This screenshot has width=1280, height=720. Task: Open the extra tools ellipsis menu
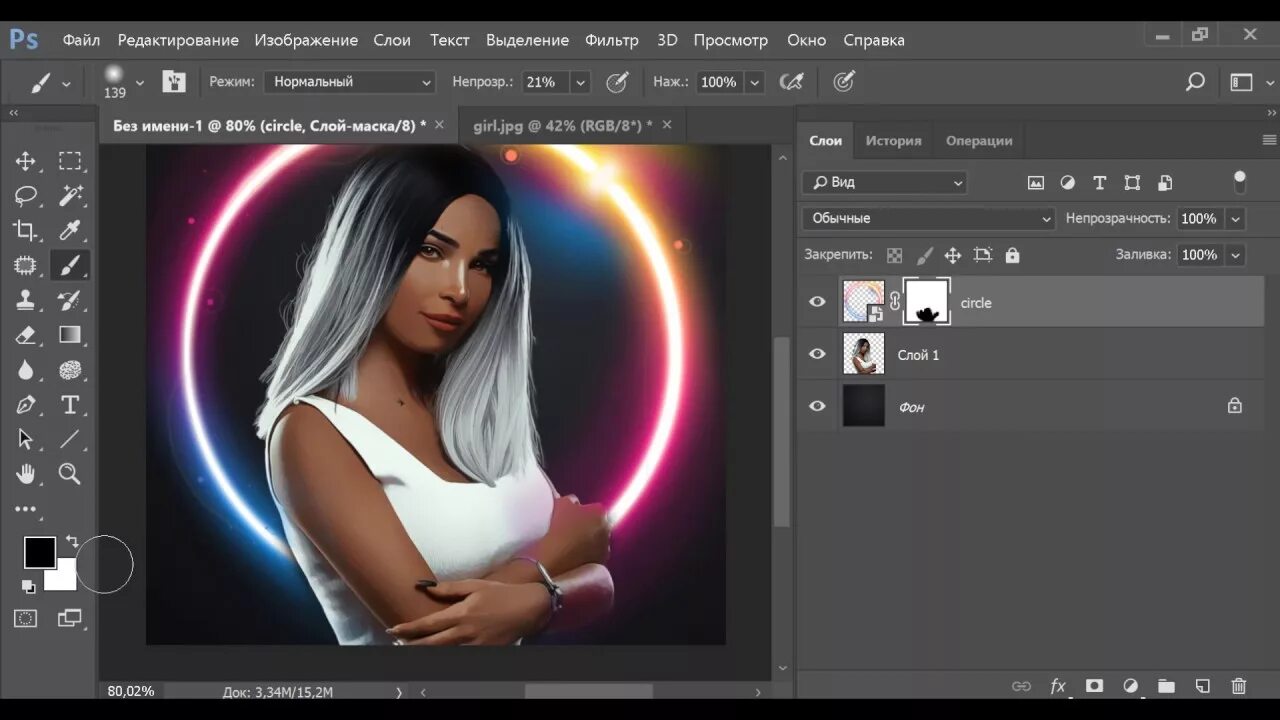pos(26,509)
